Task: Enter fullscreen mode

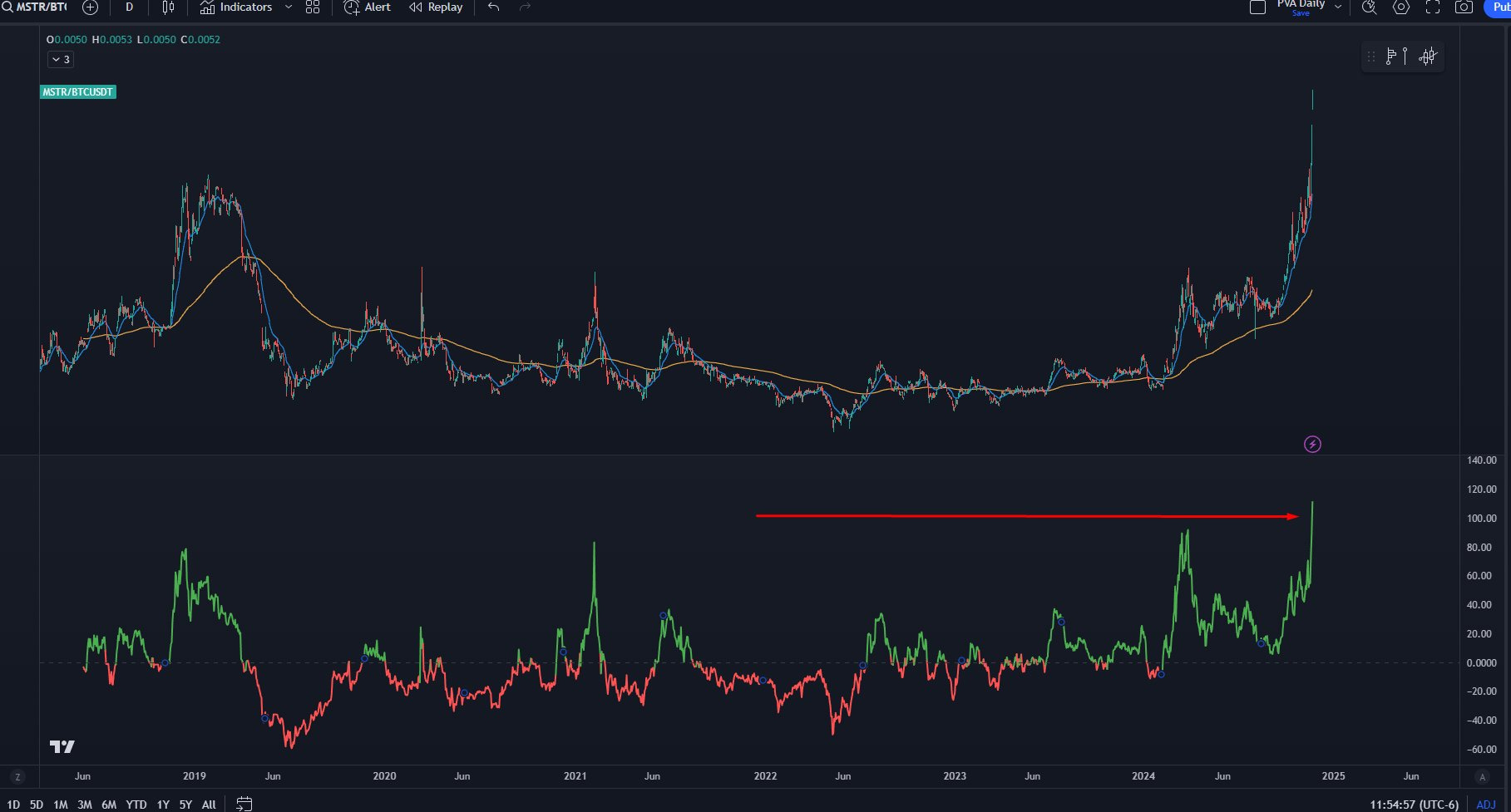Action: coord(1433,7)
